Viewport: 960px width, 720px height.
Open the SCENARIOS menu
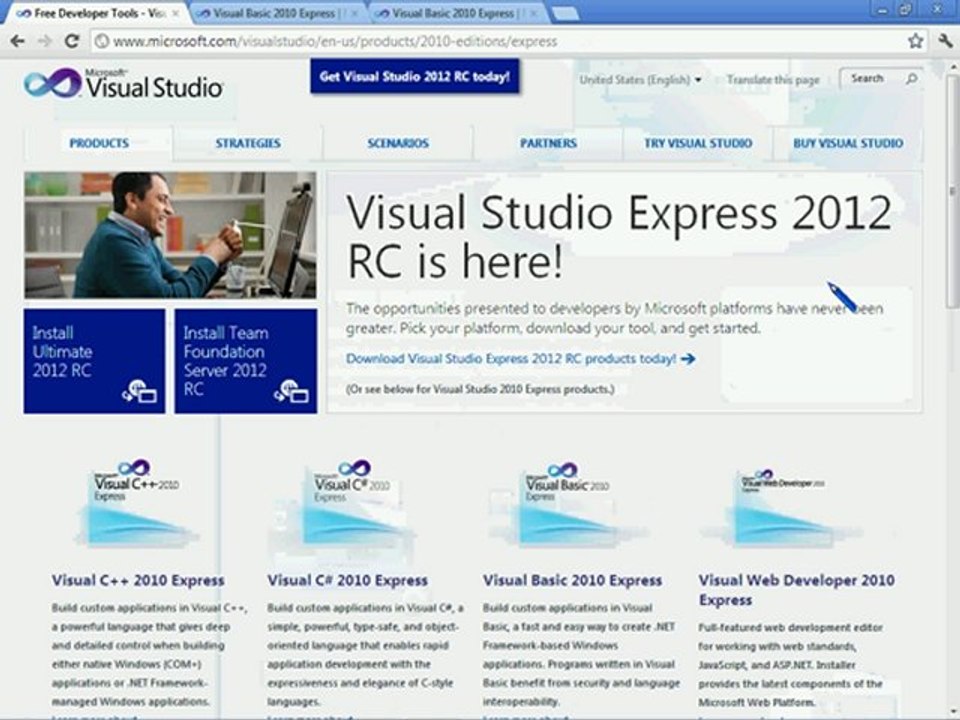(x=398, y=143)
